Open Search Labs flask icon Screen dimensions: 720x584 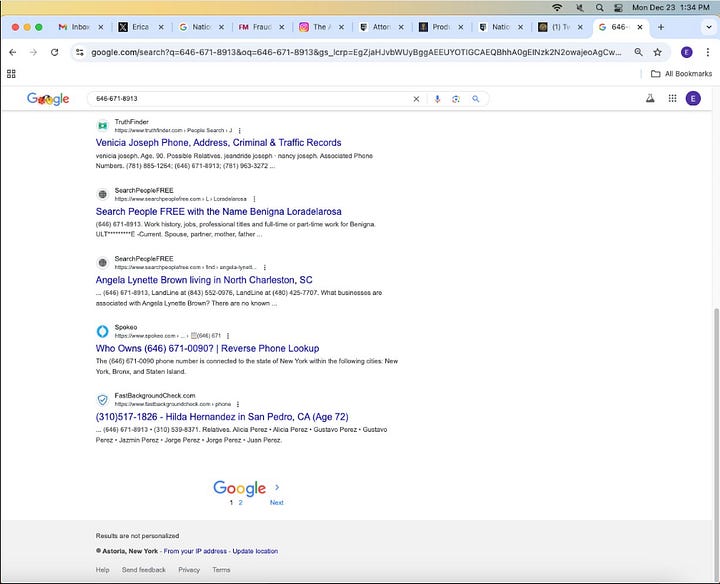click(650, 98)
